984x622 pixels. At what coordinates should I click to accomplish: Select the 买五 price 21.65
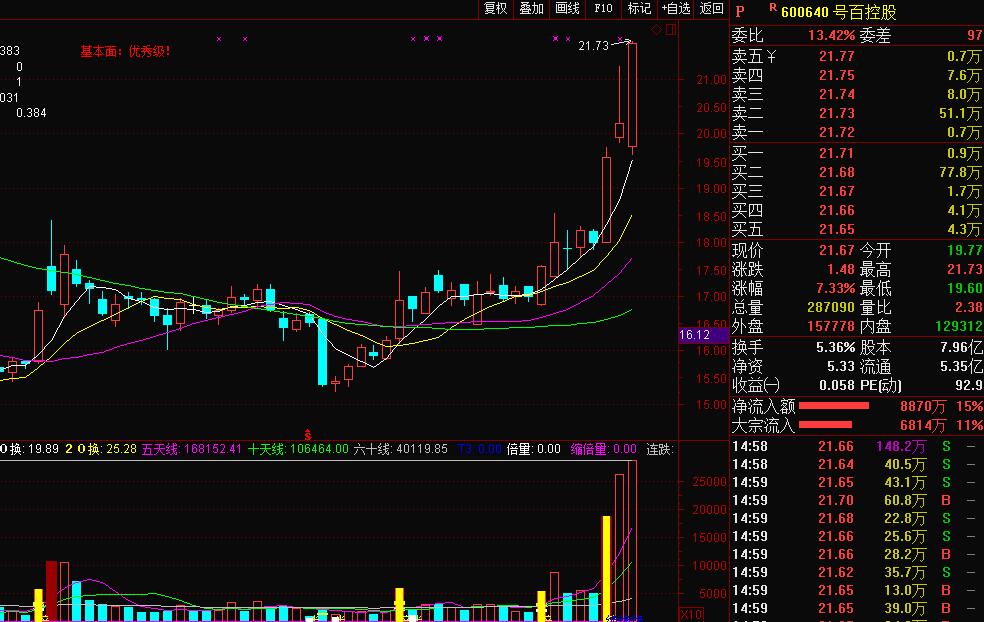[x=837, y=229]
